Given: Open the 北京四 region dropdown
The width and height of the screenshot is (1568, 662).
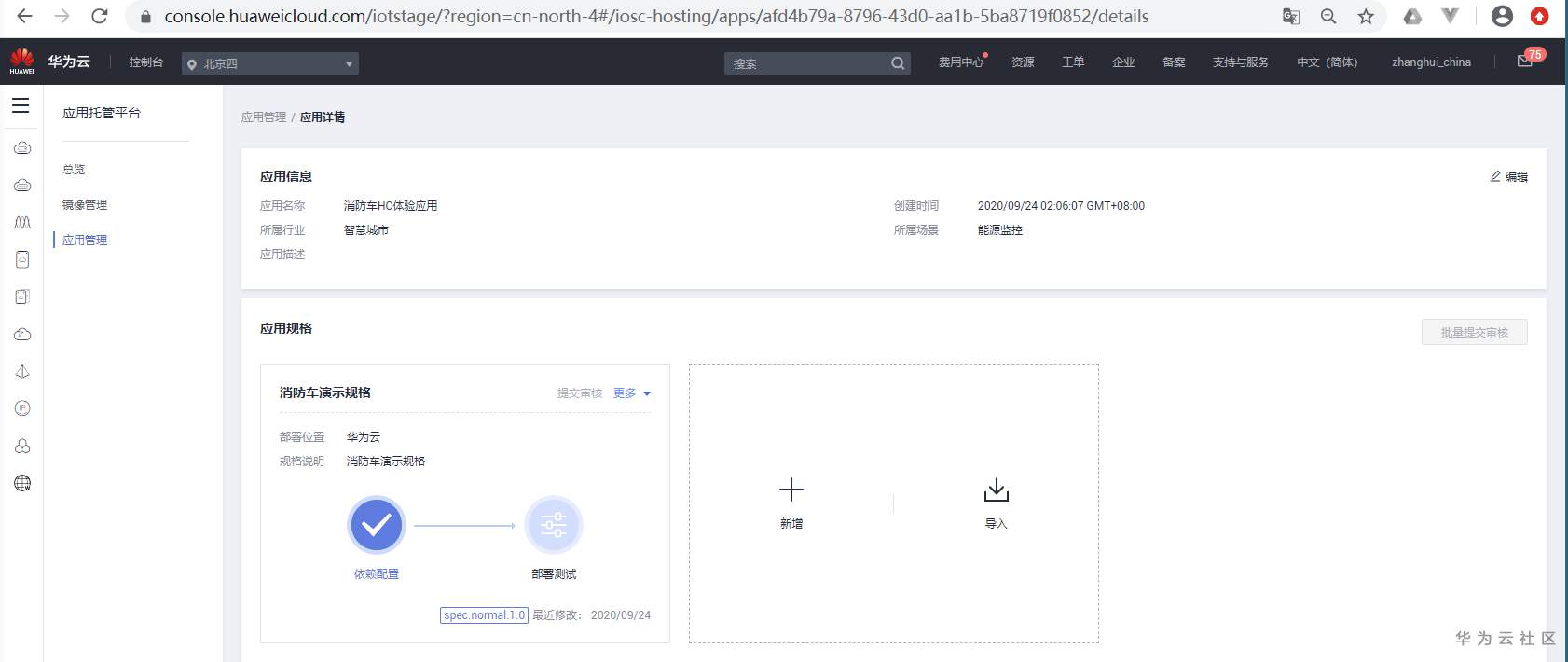Looking at the screenshot, I should (270, 63).
